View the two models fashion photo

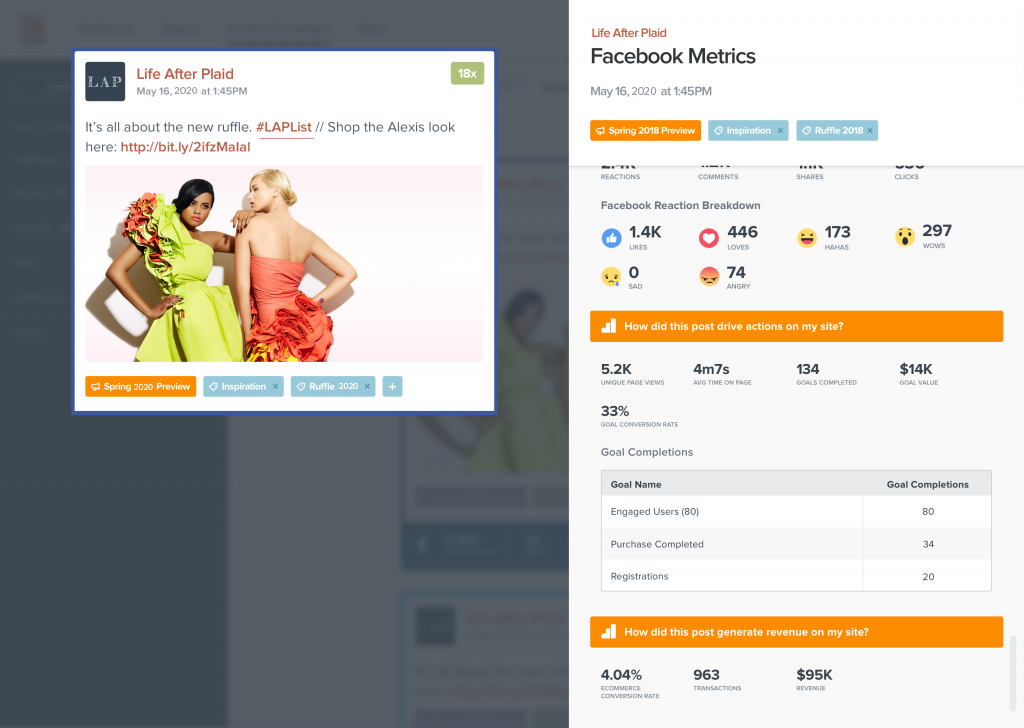[x=284, y=264]
